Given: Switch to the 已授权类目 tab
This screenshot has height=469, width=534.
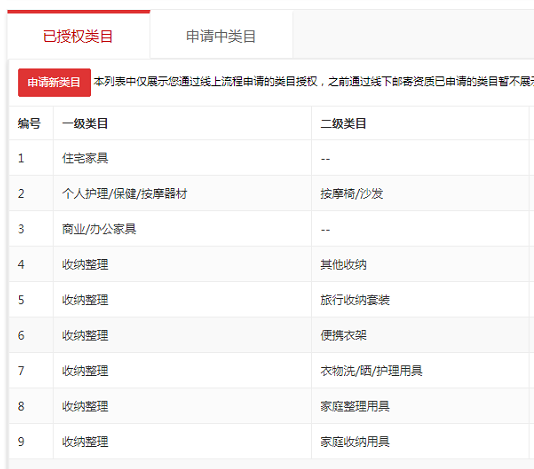Looking at the screenshot, I should (78, 36).
